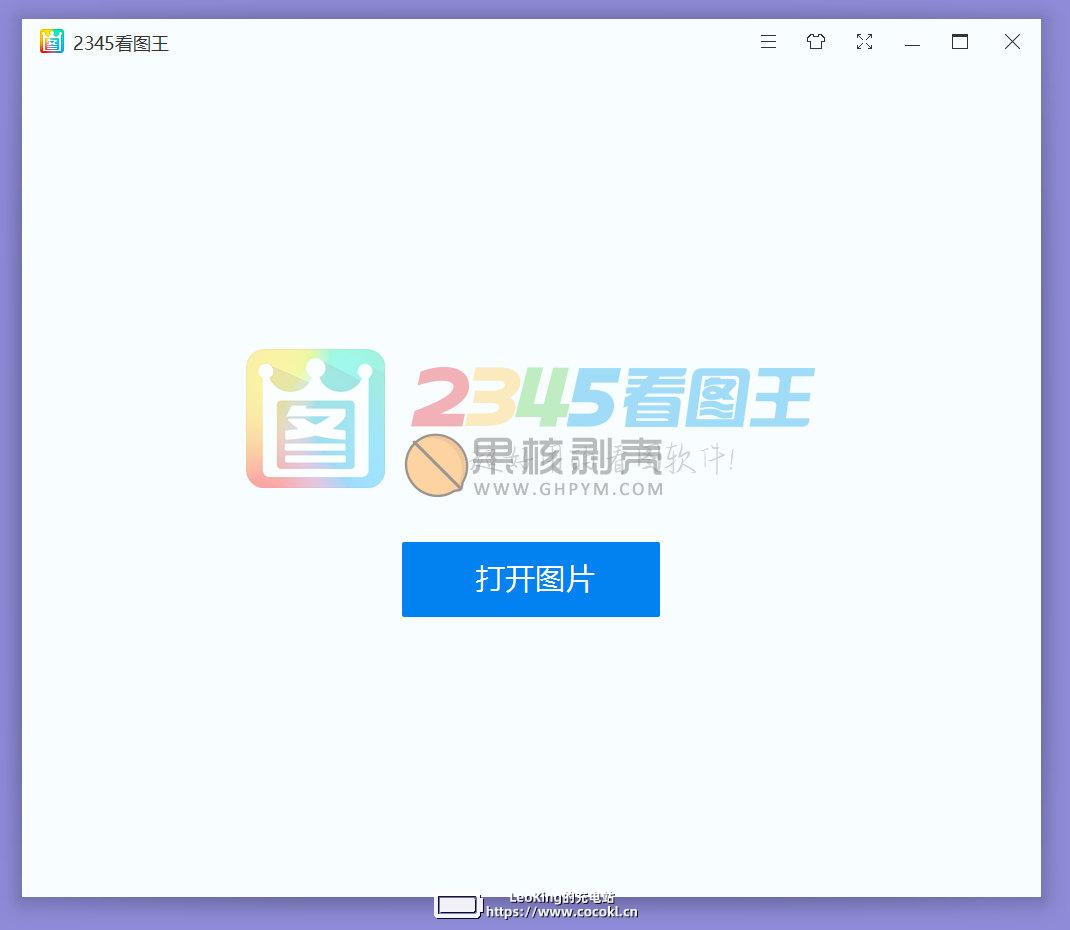Open the skin change shirt icon
The height and width of the screenshot is (930, 1070).
[x=816, y=42]
